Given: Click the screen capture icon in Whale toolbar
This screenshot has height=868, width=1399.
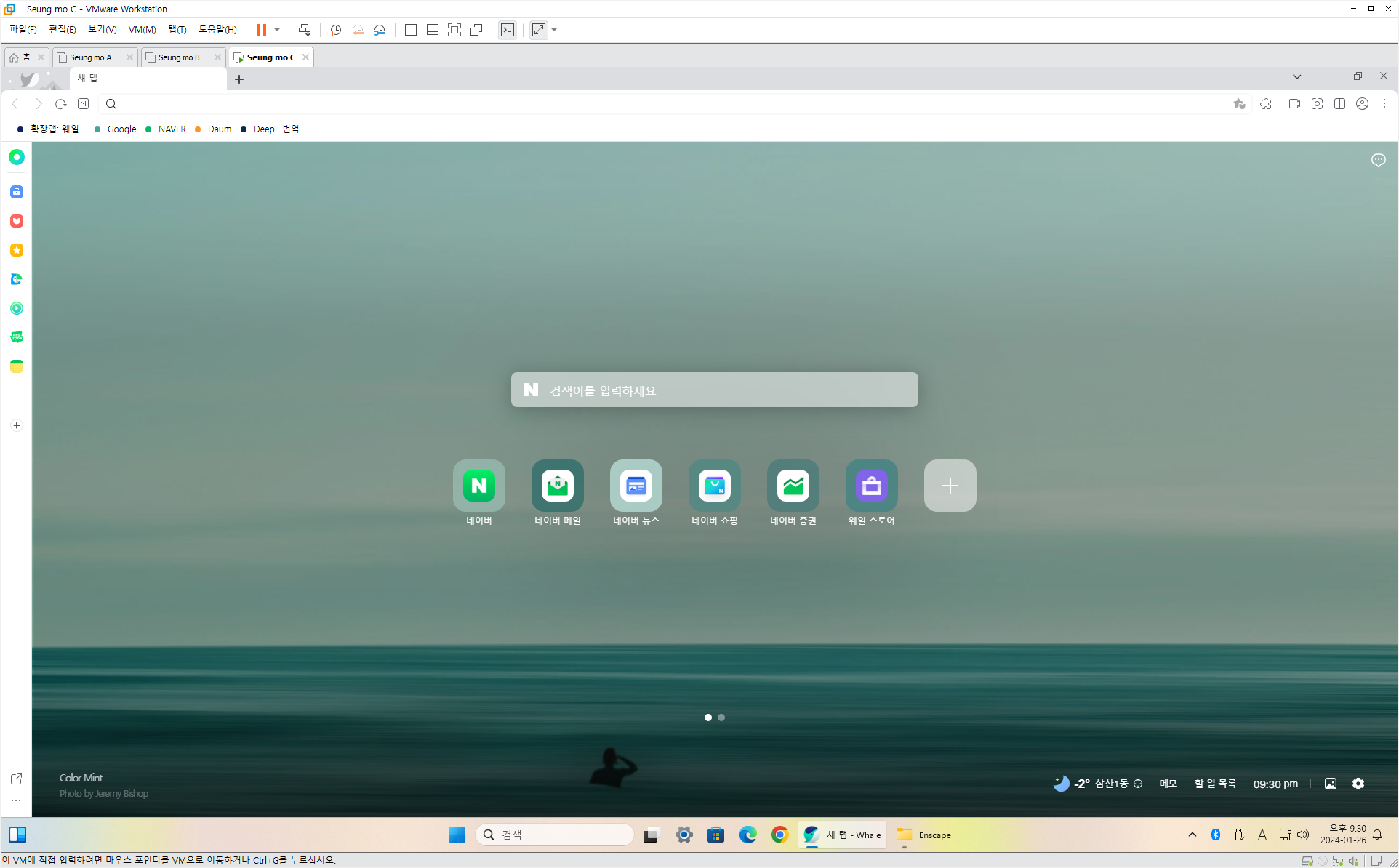Looking at the screenshot, I should [x=1317, y=104].
